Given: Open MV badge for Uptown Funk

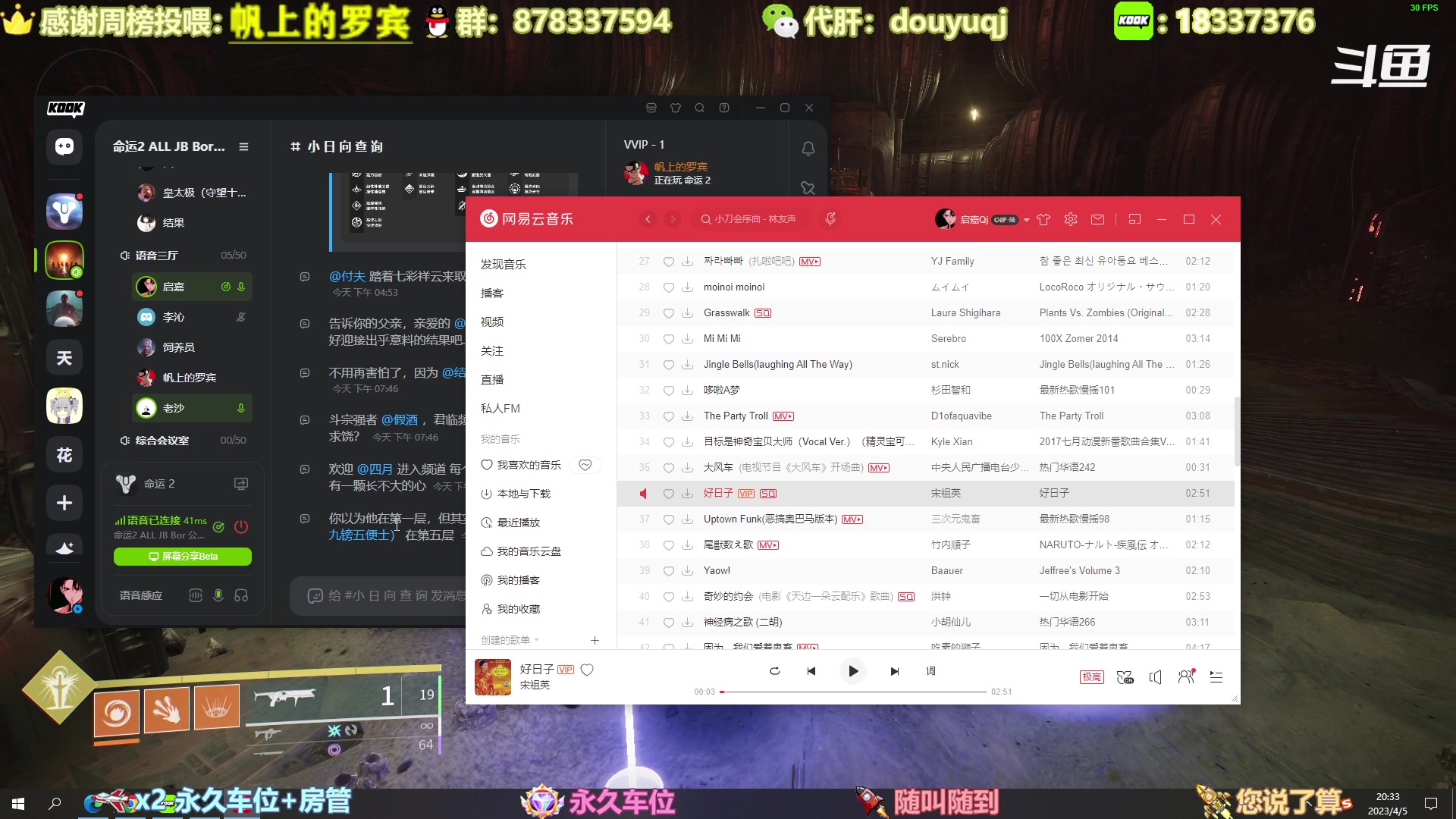Looking at the screenshot, I should pyautogui.click(x=852, y=519).
